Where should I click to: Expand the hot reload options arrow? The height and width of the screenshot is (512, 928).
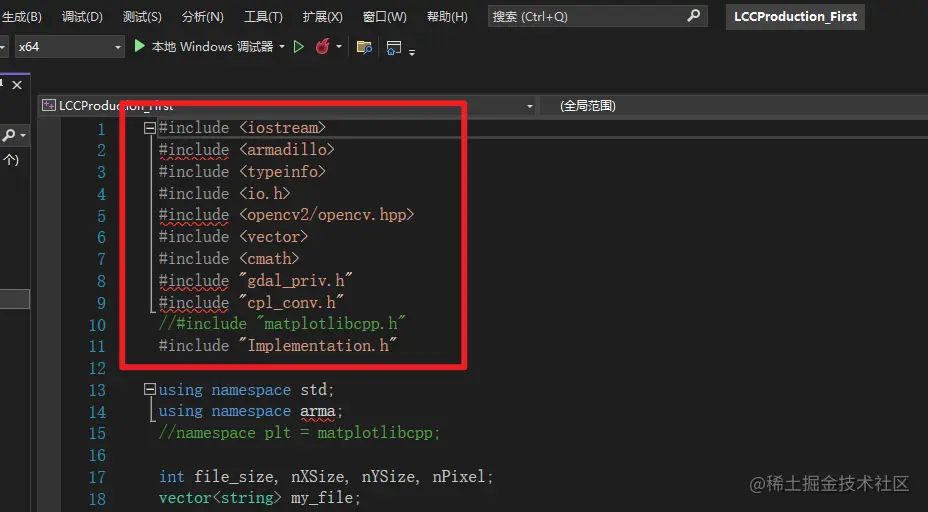tap(339, 47)
